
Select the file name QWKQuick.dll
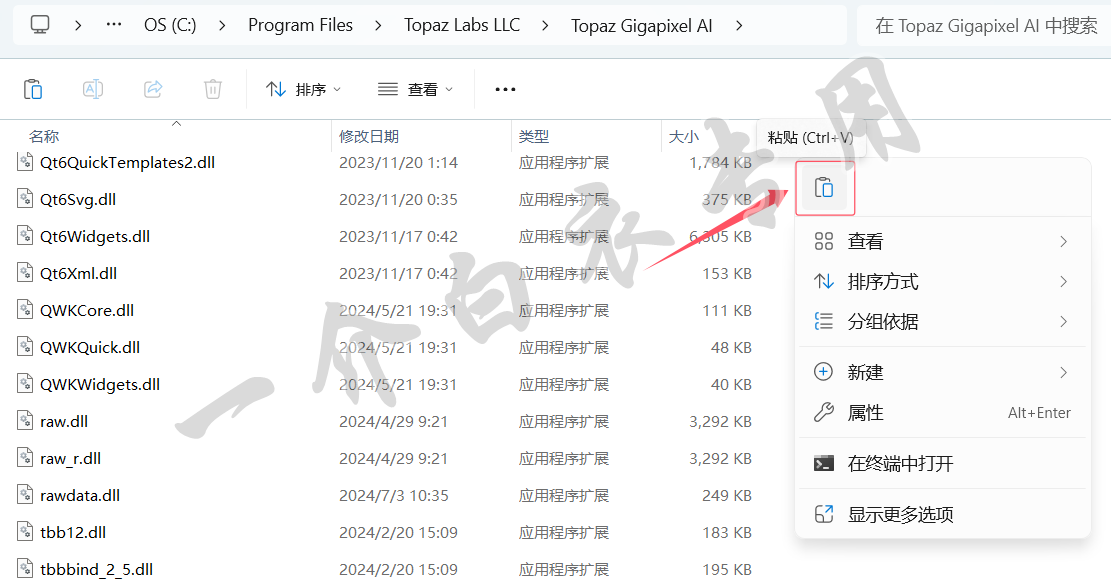point(90,347)
